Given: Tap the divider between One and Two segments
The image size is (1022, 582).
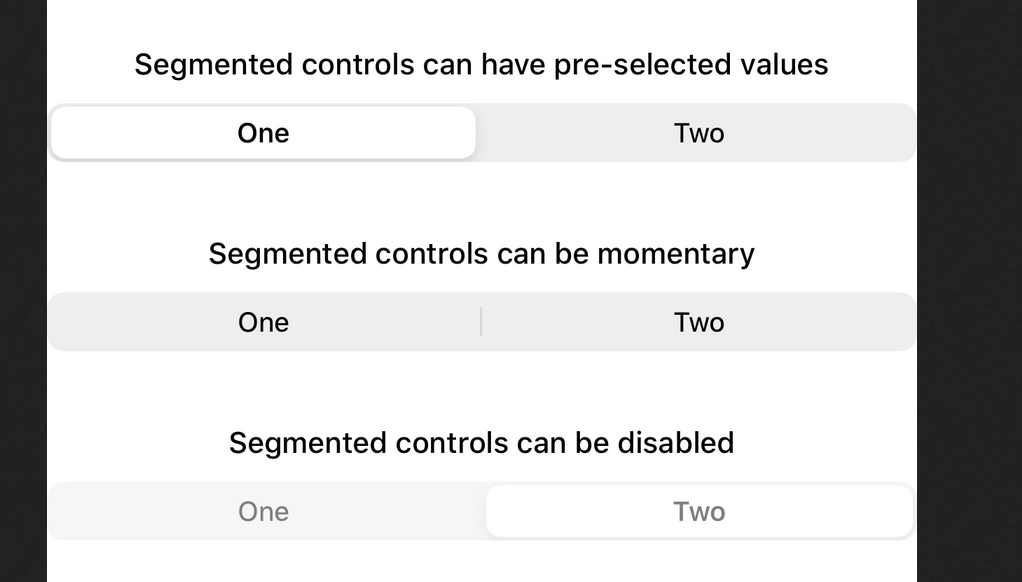Looking at the screenshot, I should pos(481,321).
